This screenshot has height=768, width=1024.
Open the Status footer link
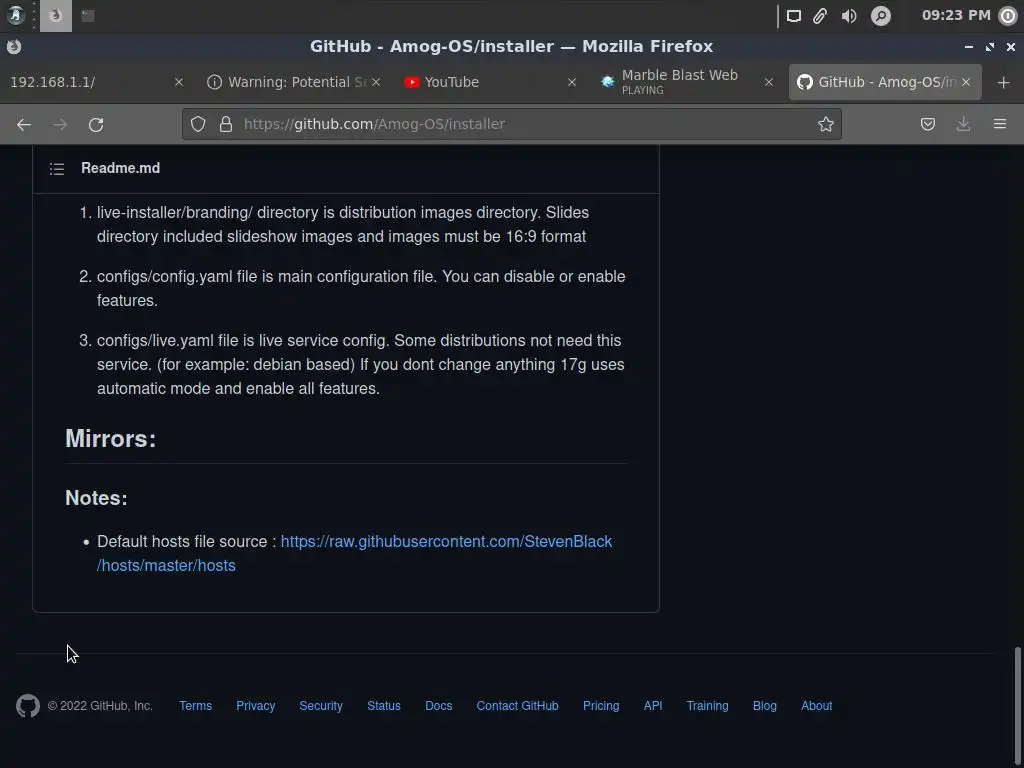(383, 706)
